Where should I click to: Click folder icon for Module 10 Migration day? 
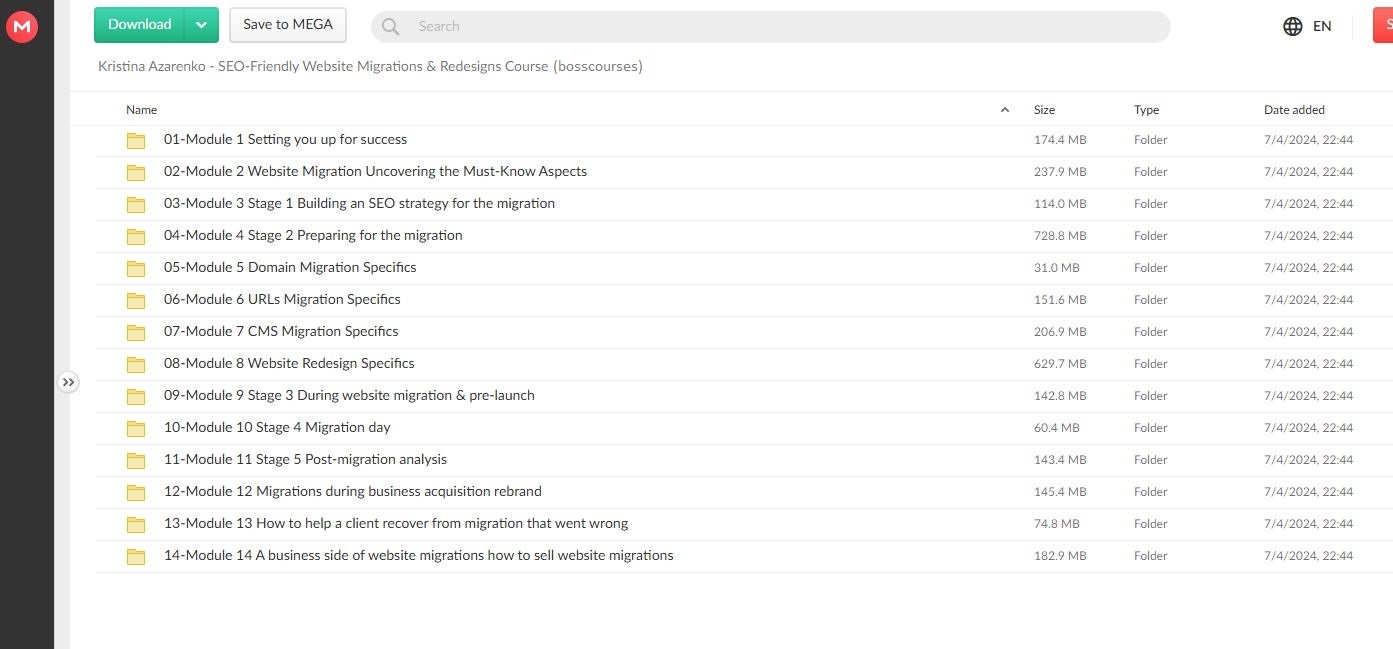click(x=136, y=428)
